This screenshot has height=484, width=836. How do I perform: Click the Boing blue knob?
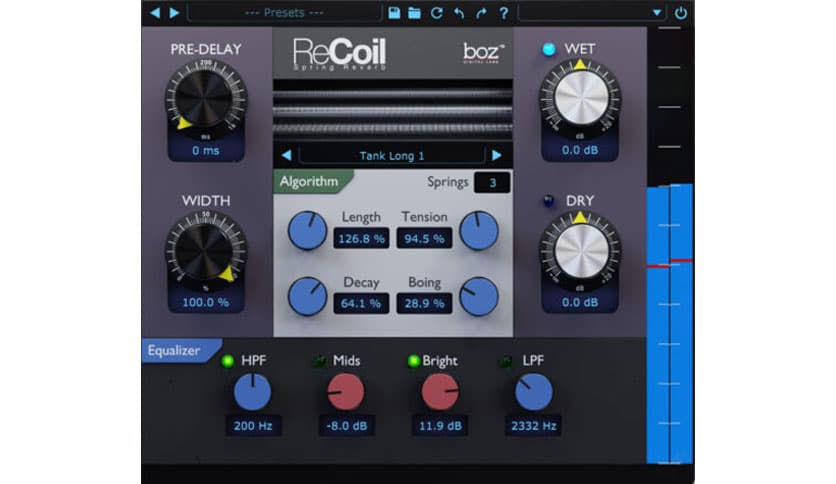[x=479, y=296]
